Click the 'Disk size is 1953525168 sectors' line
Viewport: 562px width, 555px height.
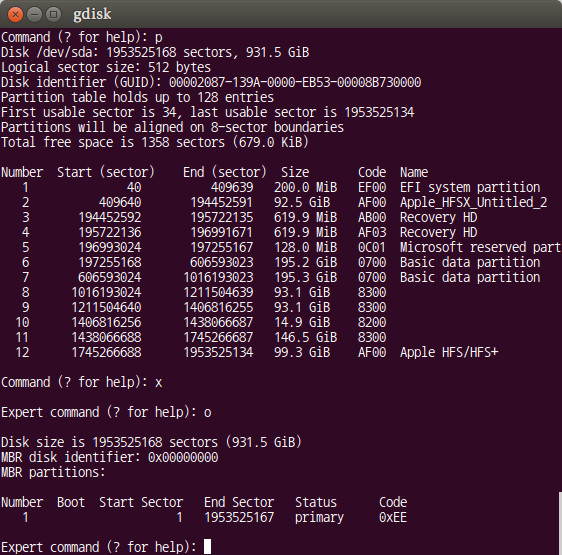151,442
